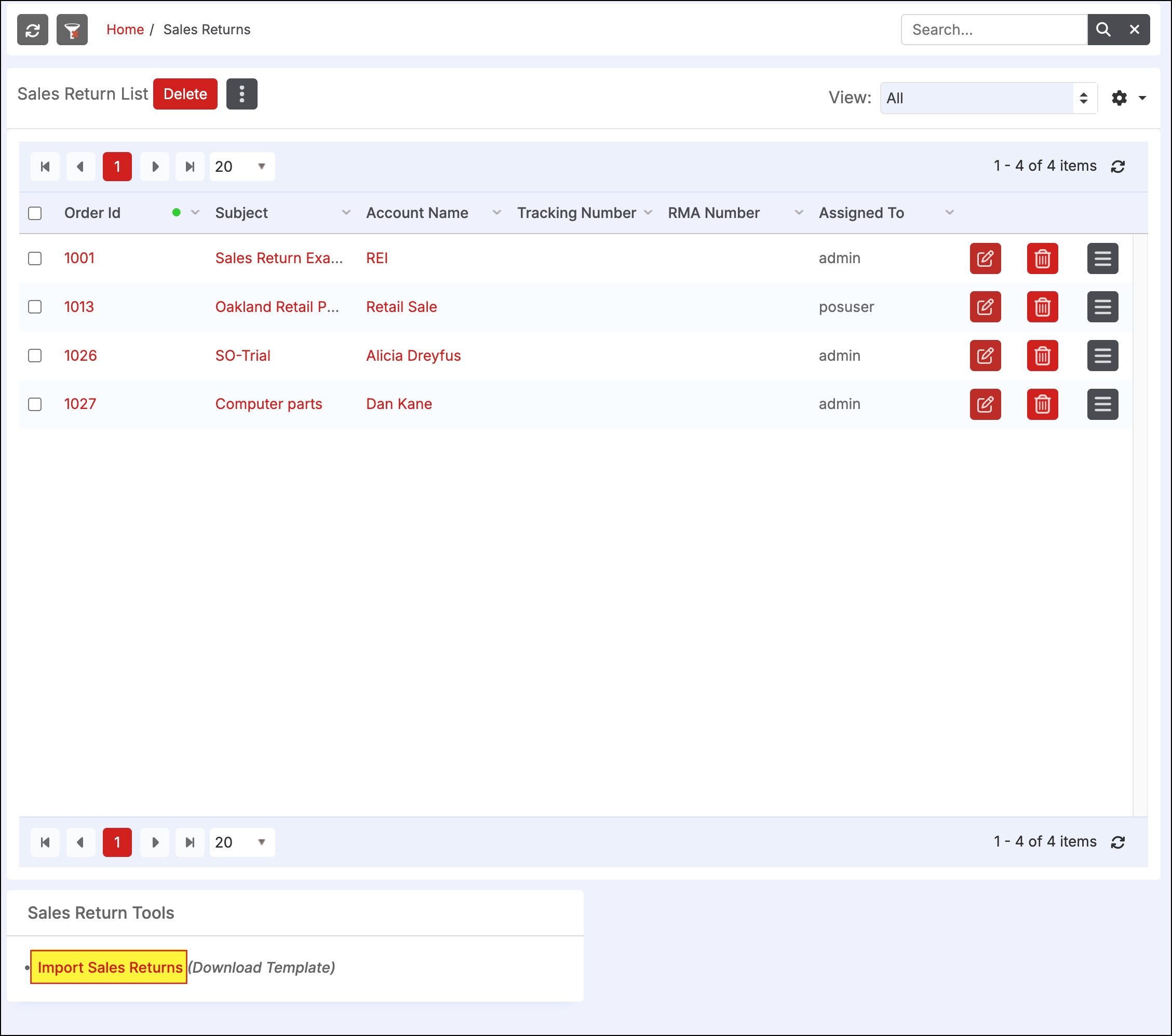Open the top page size dropdown showing 20
Viewport: 1172px width, 1036px height.
[x=242, y=167]
